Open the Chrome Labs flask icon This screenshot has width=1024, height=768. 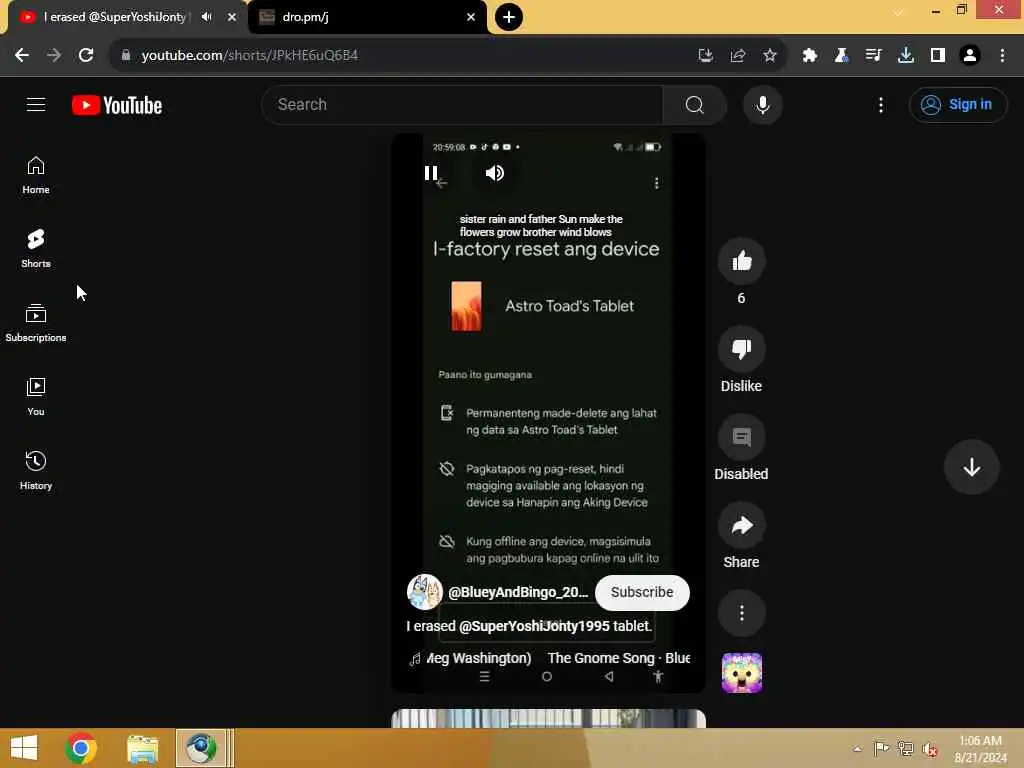841,56
